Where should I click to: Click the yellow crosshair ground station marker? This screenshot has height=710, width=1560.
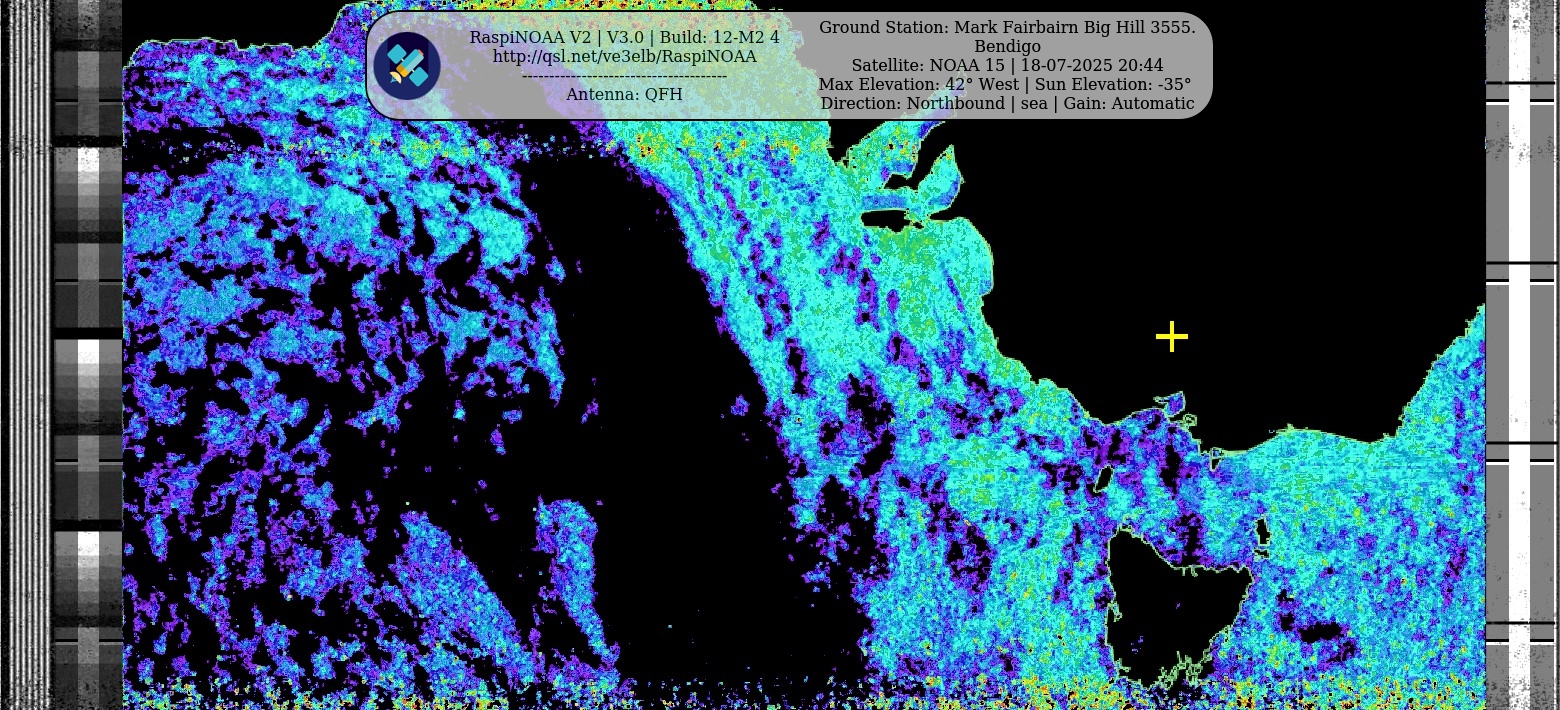[1171, 337]
